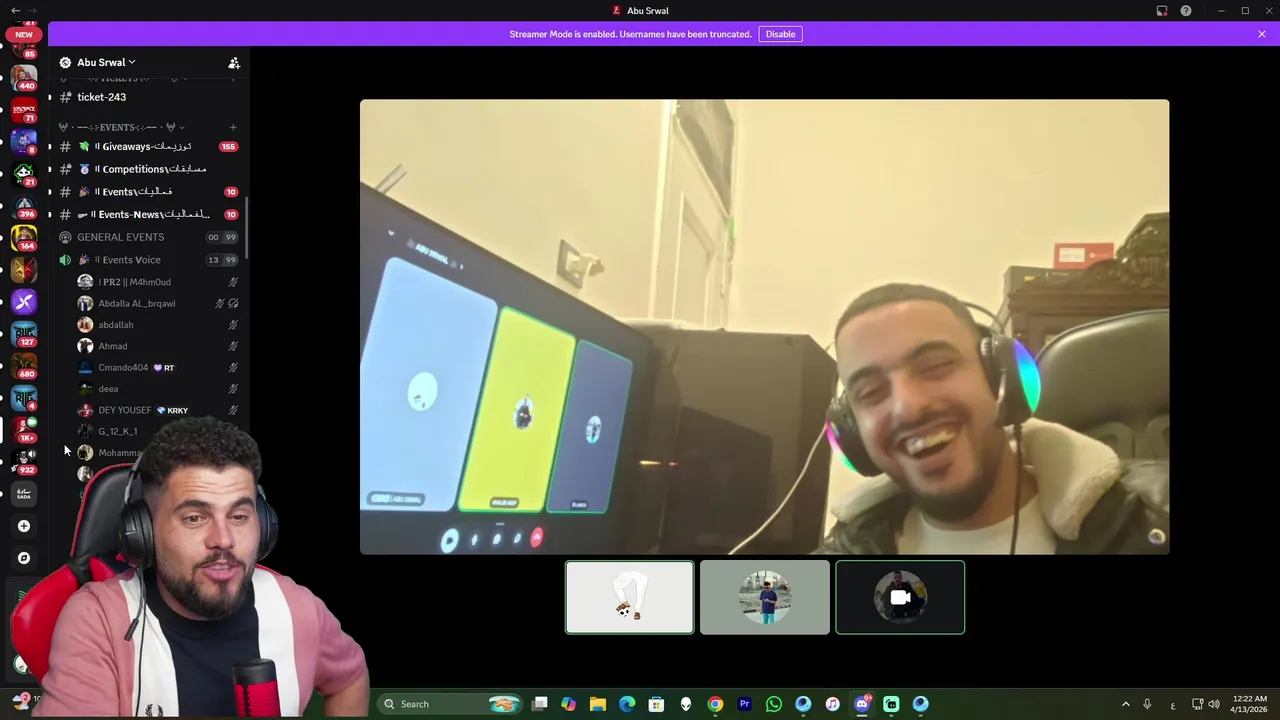Click the NEW badge at top of server list
The height and width of the screenshot is (720, 1280).
(x=24, y=34)
